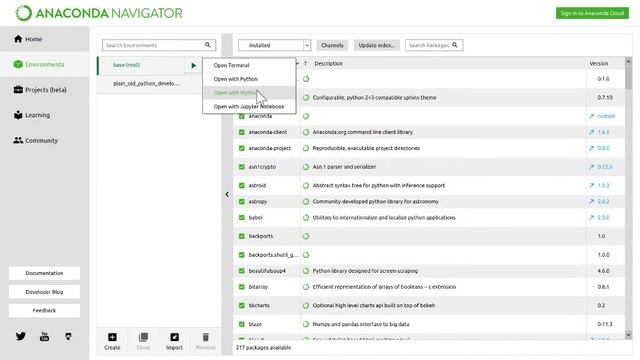Toggle the babel package checkbox
This screenshot has width=640, height=360.
pyautogui.click(x=242, y=218)
